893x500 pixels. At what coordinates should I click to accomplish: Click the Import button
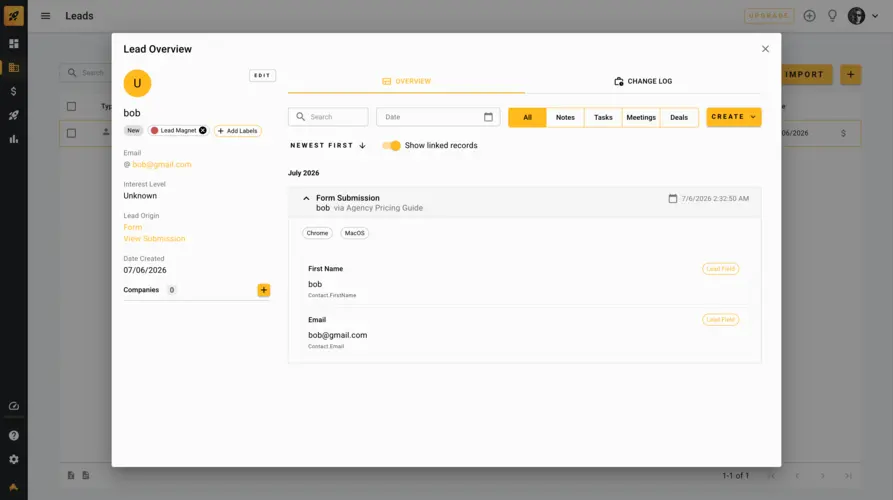tap(804, 75)
